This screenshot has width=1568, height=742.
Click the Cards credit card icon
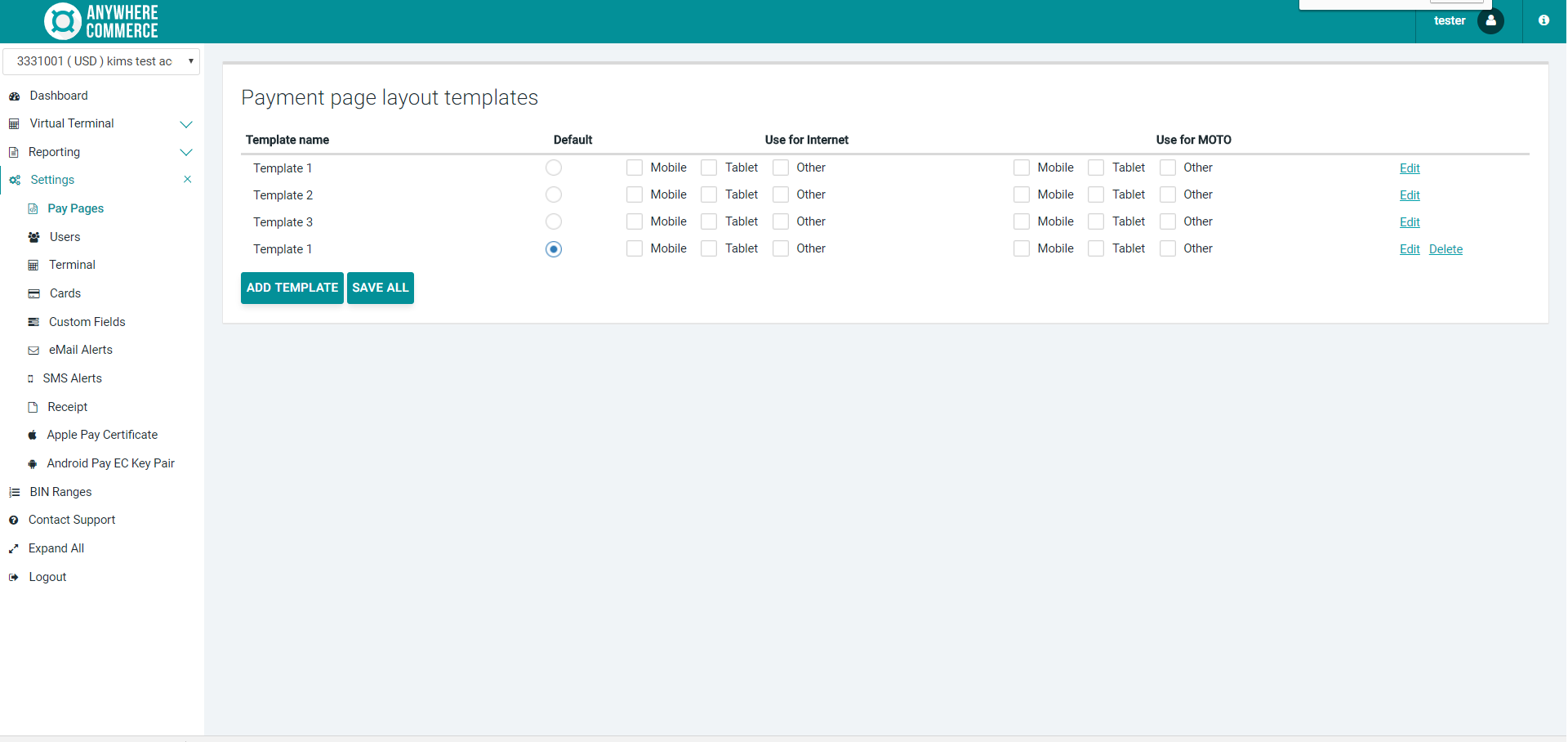tap(34, 294)
